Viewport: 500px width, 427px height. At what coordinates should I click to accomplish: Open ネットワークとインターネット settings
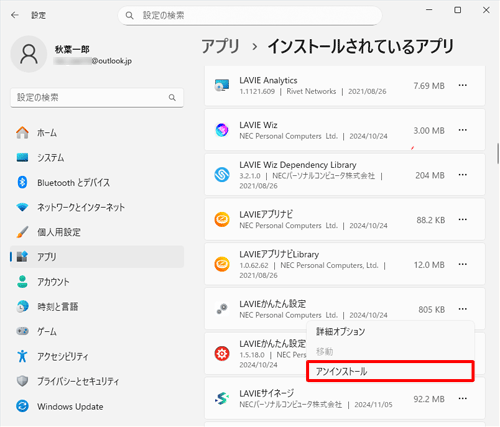pos(97,207)
